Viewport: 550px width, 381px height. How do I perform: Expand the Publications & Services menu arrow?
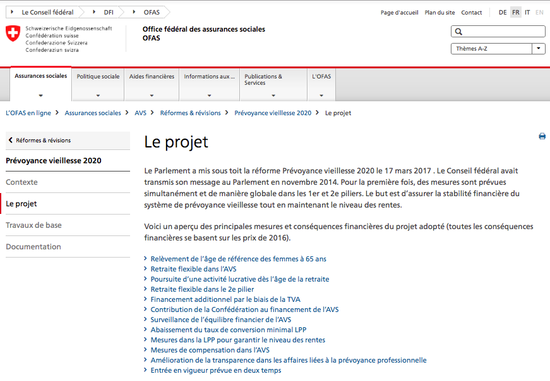click(273, 95)
